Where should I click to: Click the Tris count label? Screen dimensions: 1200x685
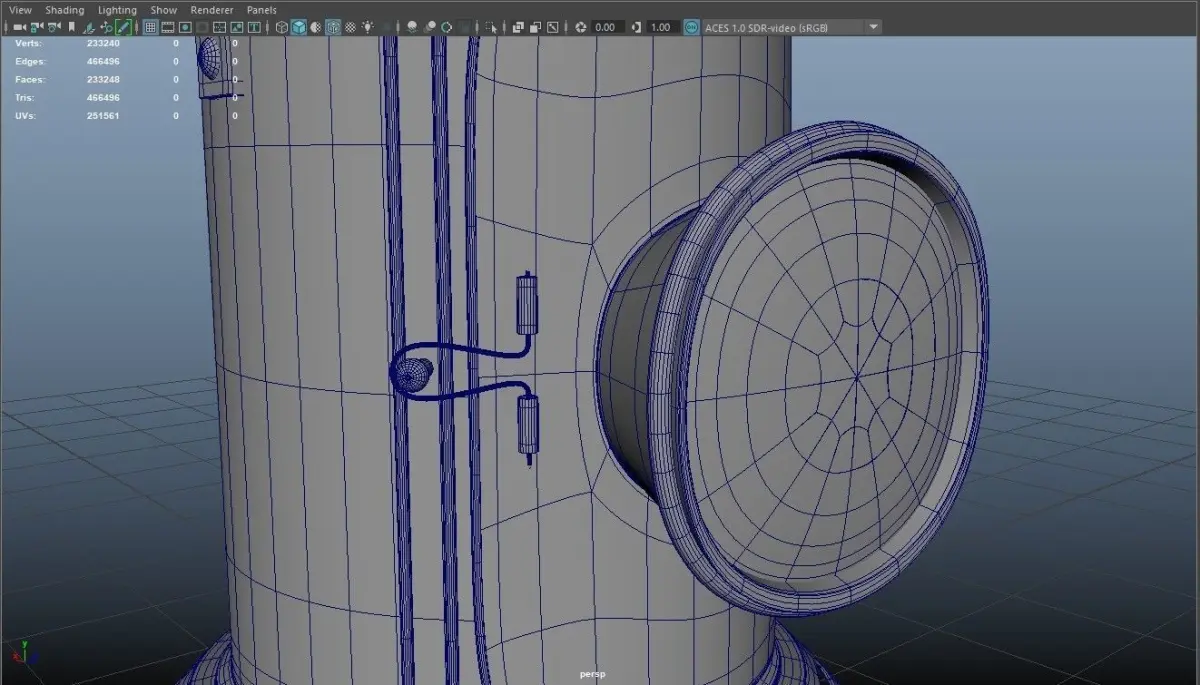click(x=26, y=98)
